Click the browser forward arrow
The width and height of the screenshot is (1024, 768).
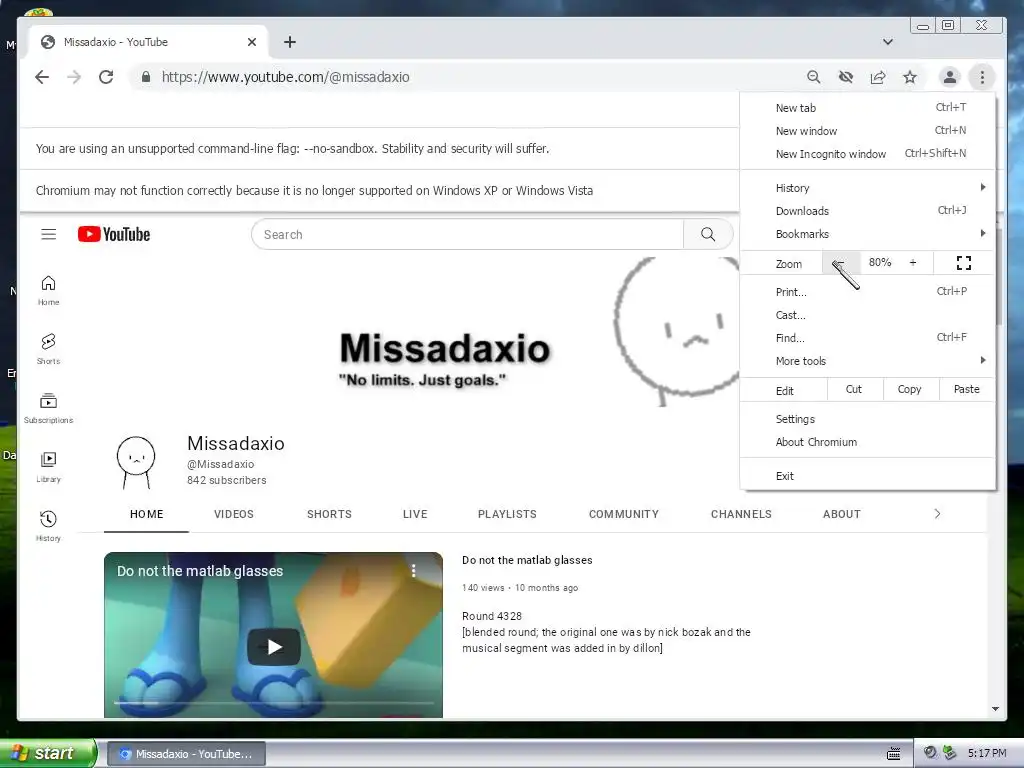(74, 77)
